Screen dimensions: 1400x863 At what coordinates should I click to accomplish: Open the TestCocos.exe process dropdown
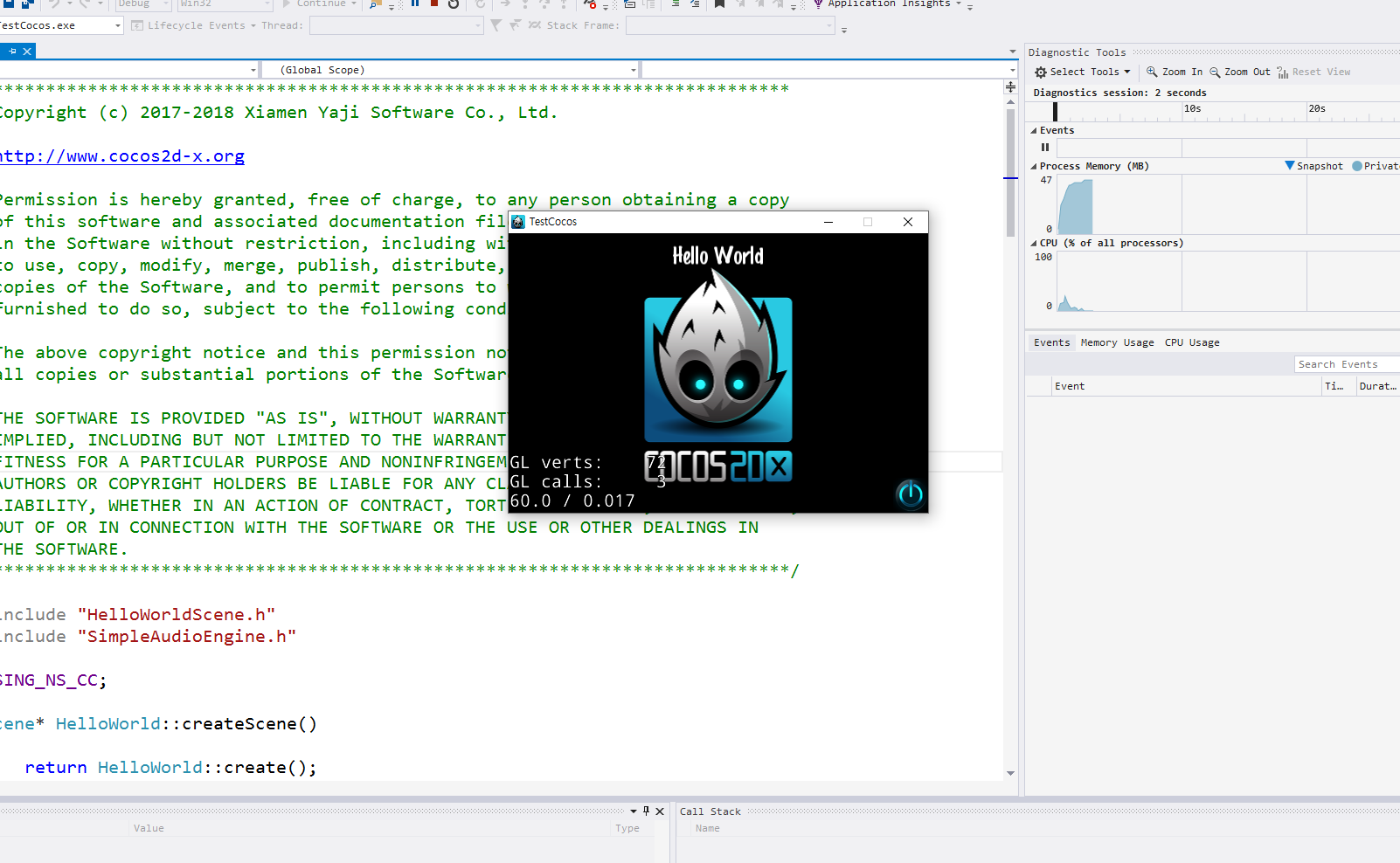118,26
